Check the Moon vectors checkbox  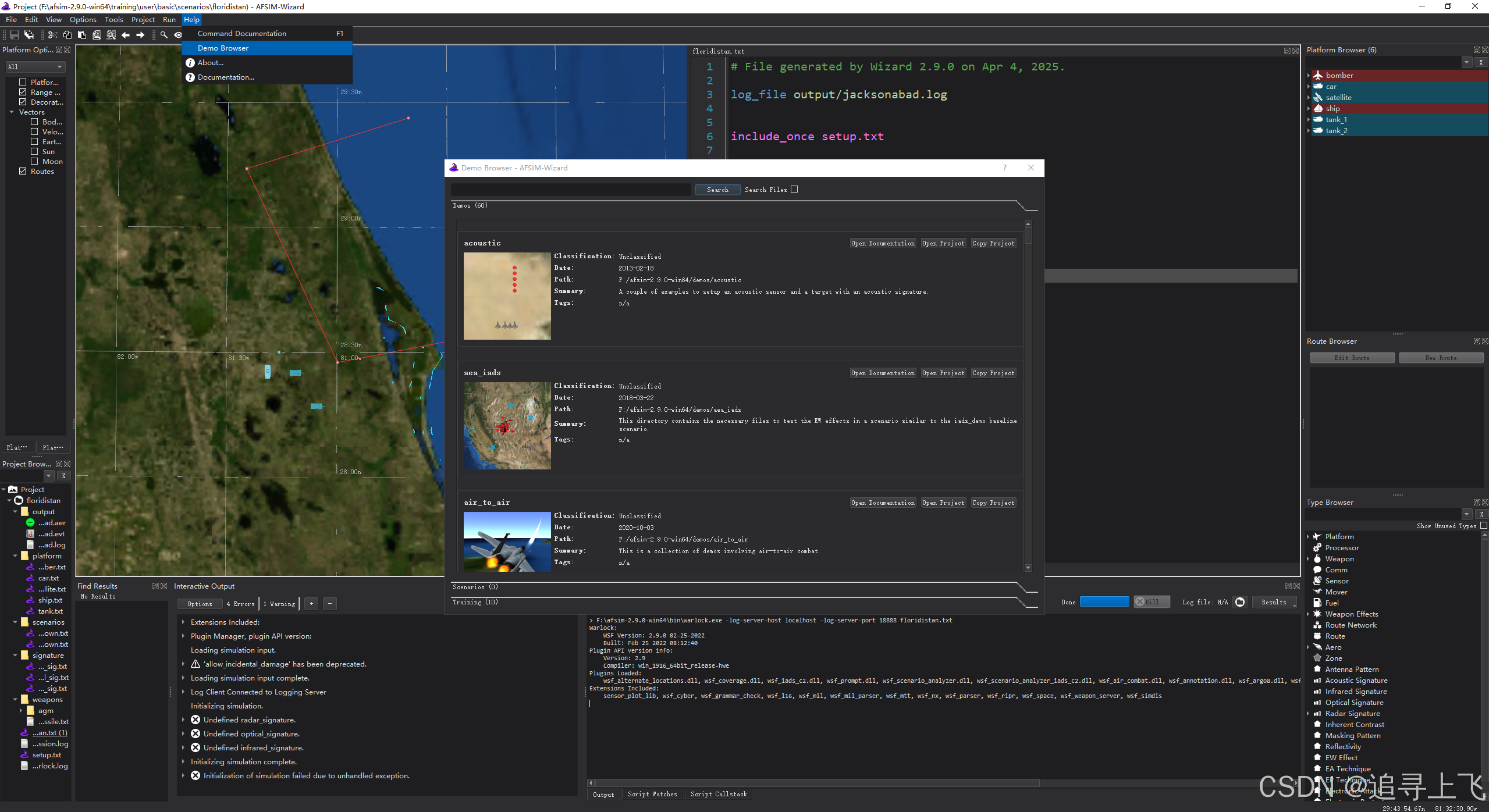(34, 161)
